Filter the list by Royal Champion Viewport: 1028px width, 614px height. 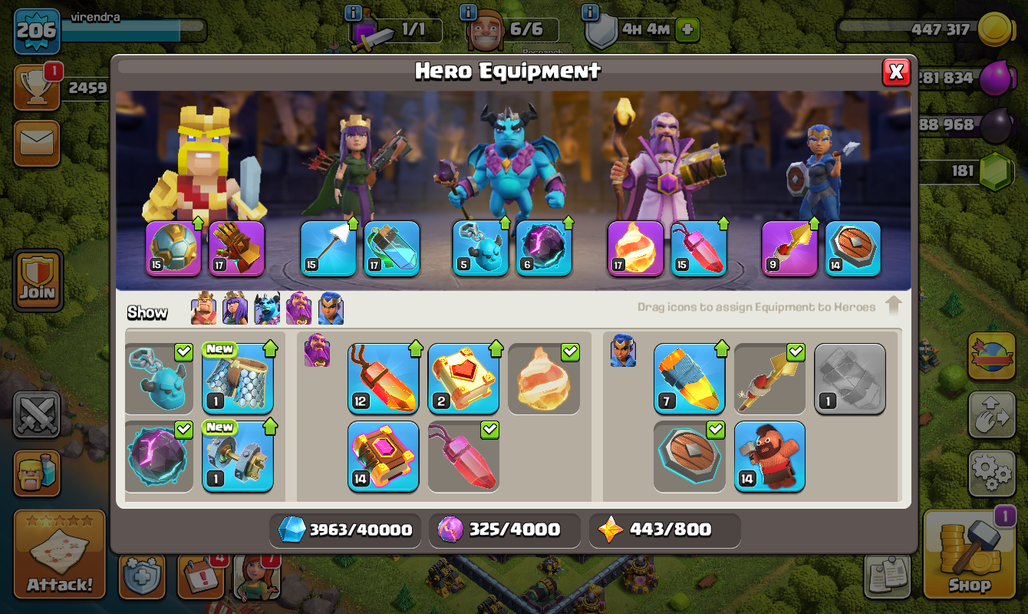331,309
